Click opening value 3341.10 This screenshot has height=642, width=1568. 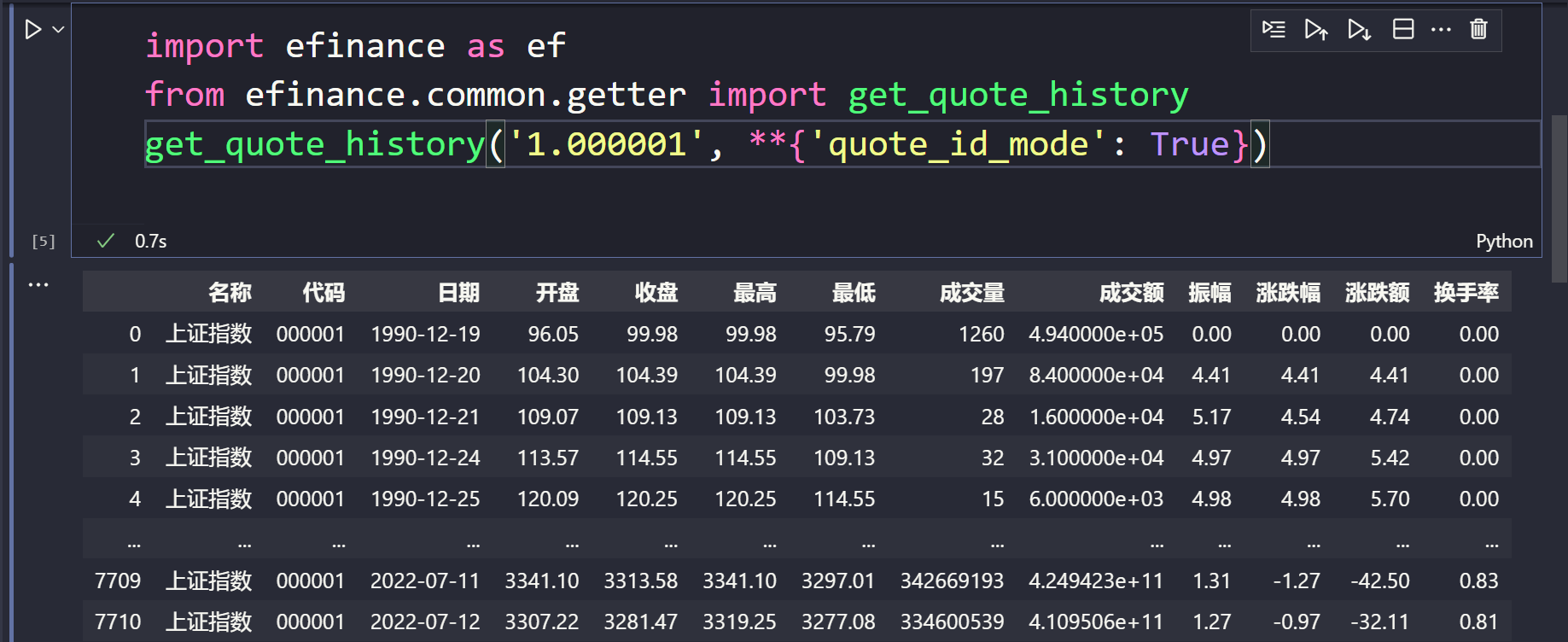[x=542, y=581]
